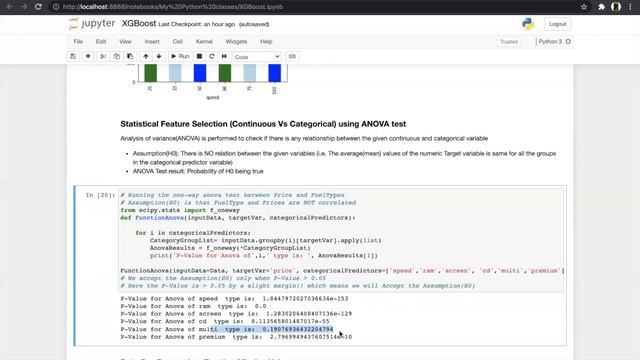Insert a cell below with the plus icon
The height and width of the screenshot is (360, 640).
point(88,56)
